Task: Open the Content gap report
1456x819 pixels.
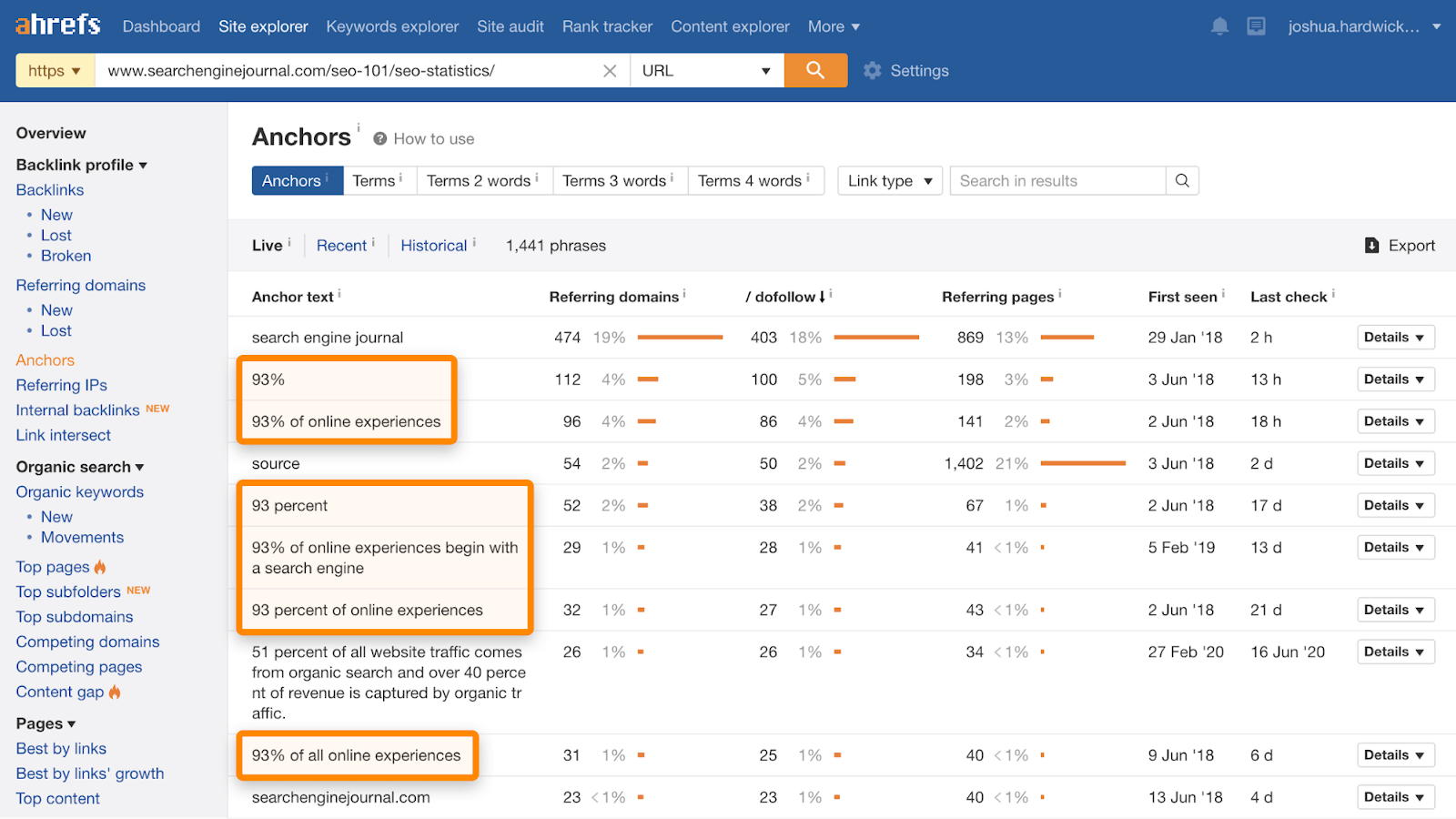Action: (59, 692)
